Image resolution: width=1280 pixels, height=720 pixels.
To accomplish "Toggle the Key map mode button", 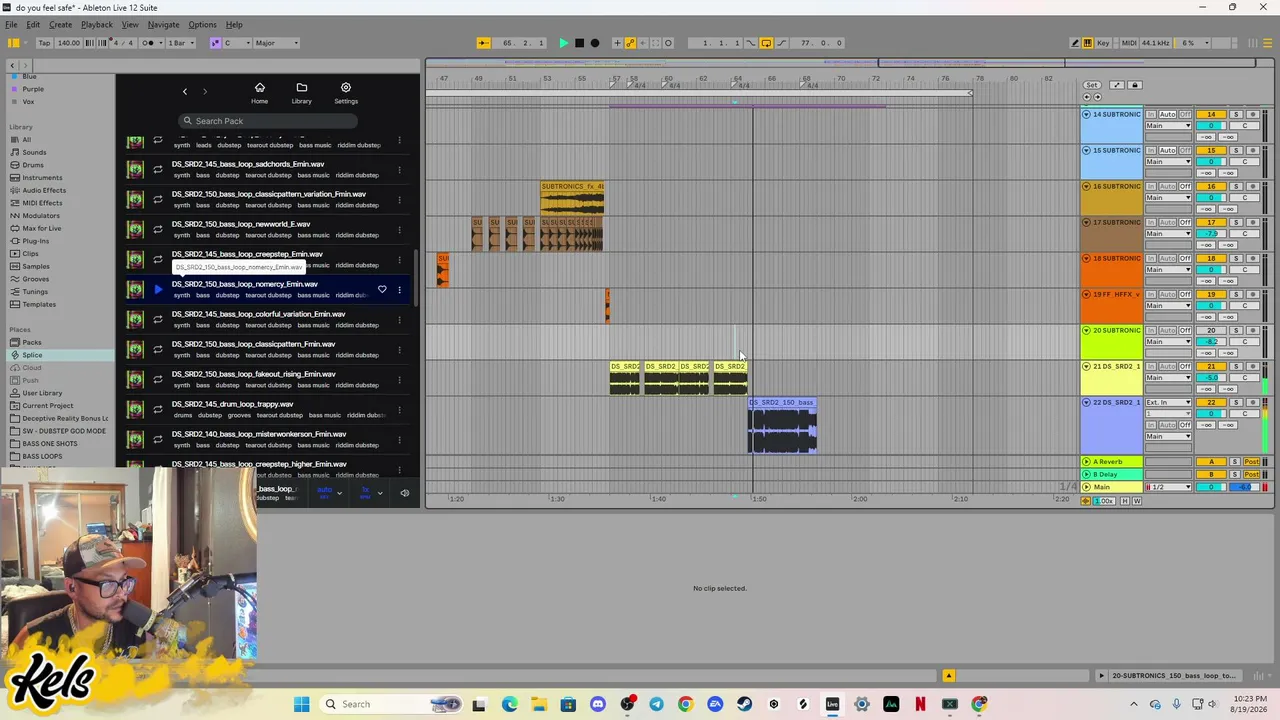I will click(x=1103, y=43).
